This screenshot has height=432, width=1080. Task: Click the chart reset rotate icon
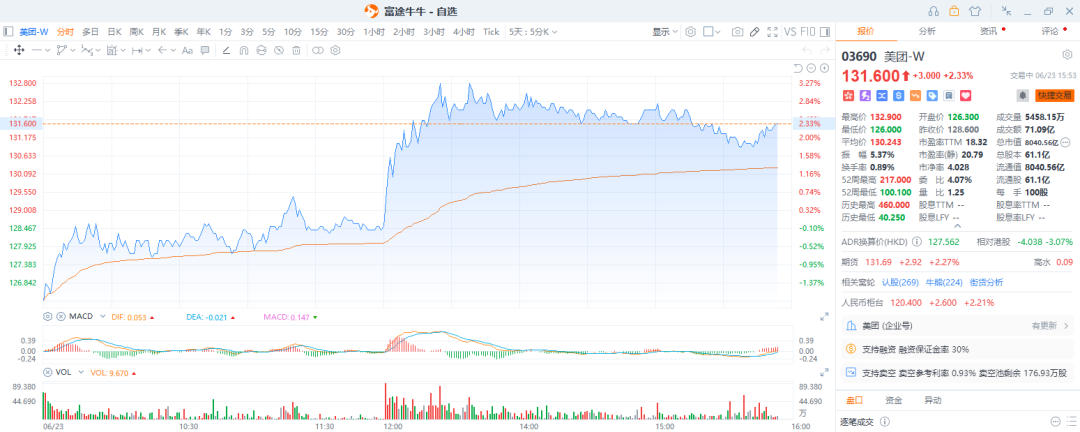point(798,68)
